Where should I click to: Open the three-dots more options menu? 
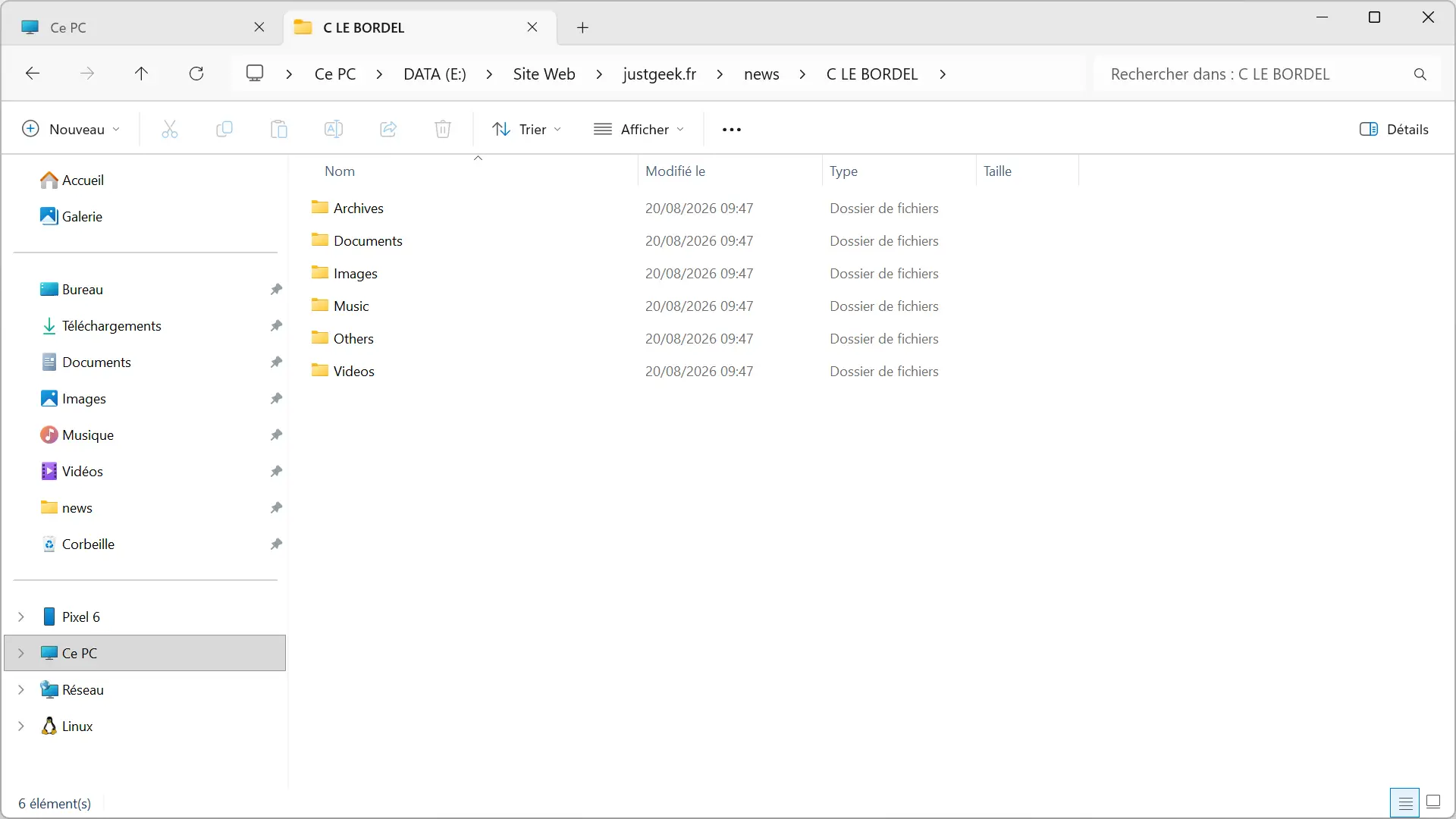pyautogui.click(x=732, y=130)
